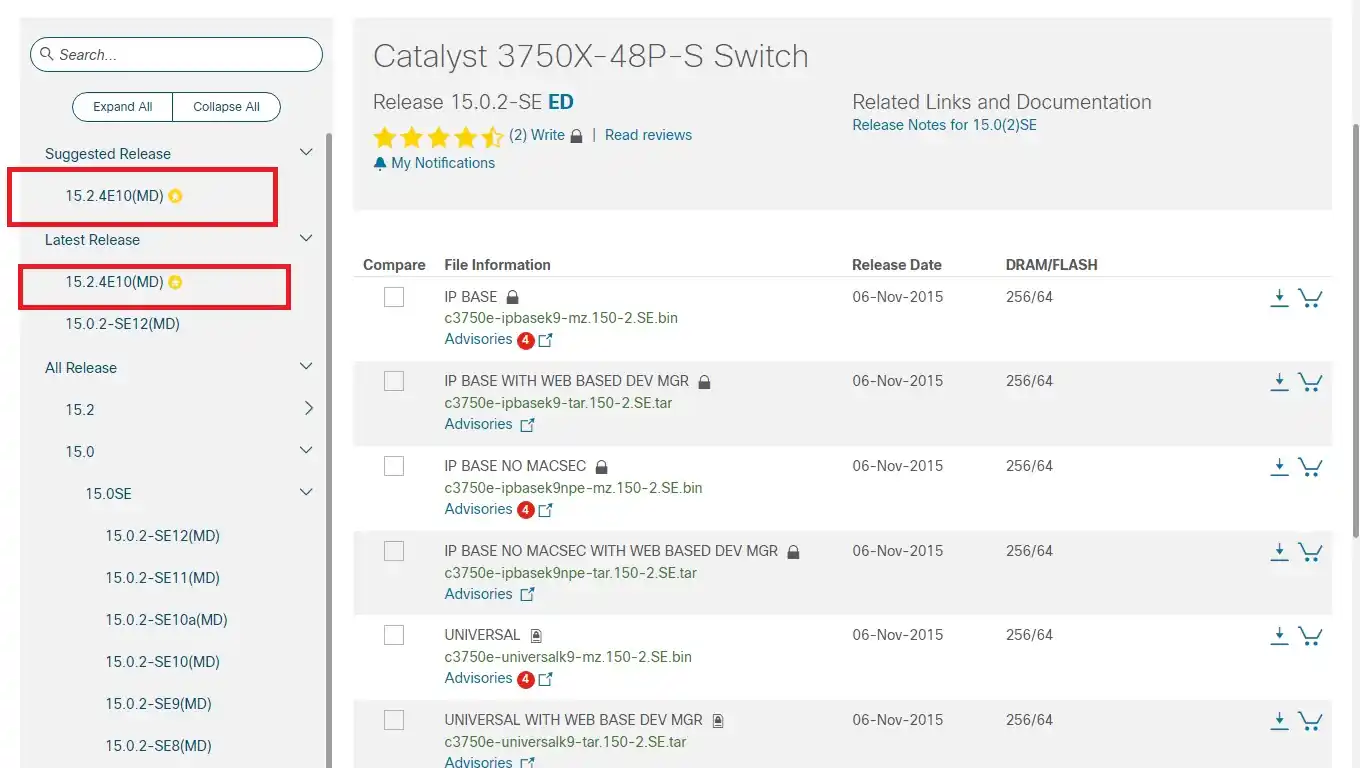1360x768 pixels.
Task: Click the ED tag beside Release 15.0.2-SE
Action: pos(561,102)
